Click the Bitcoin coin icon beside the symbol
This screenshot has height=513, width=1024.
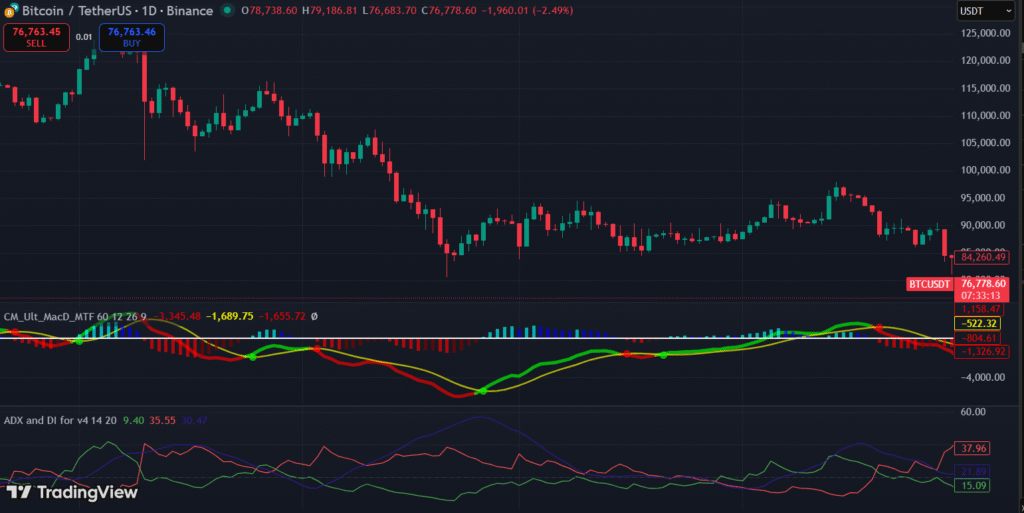point(11,11)
